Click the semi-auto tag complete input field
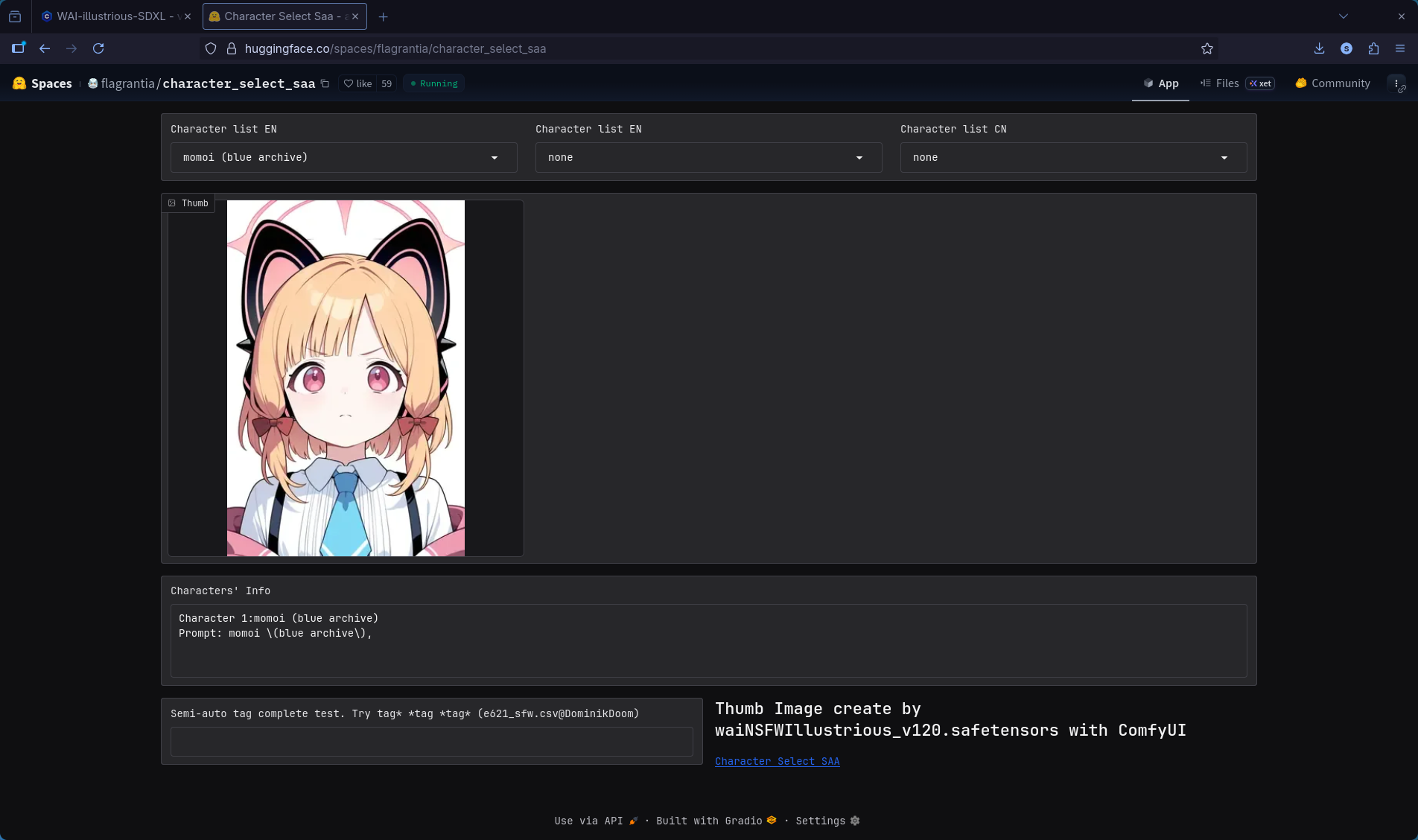The image size is (1418, 840). click(x=431, y=742)
